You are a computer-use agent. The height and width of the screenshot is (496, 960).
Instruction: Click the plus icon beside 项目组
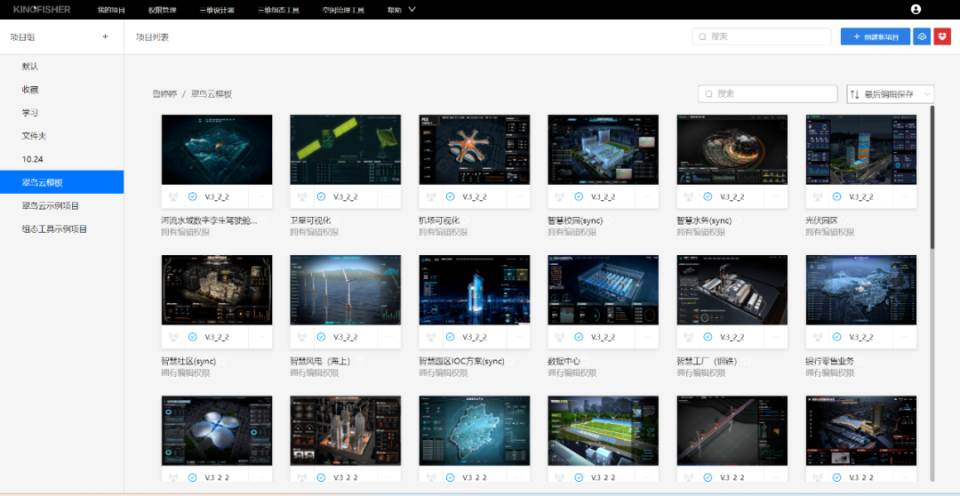[105, 37]
